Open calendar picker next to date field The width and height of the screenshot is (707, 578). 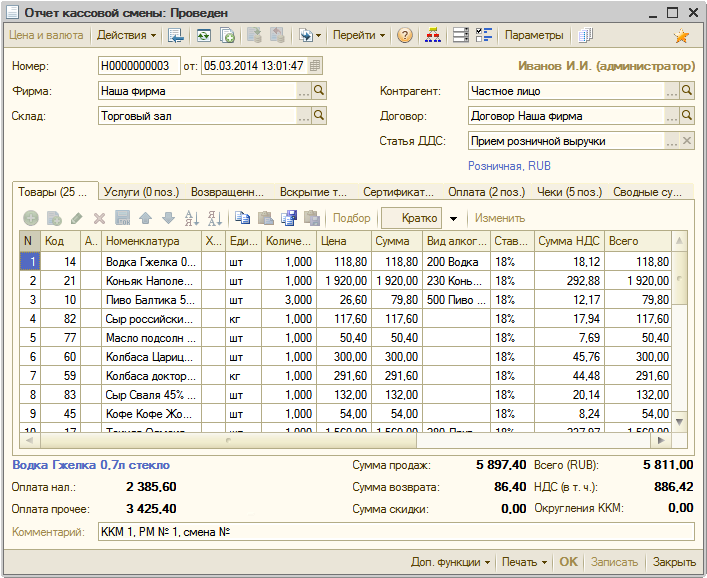(x=315, y=66)
